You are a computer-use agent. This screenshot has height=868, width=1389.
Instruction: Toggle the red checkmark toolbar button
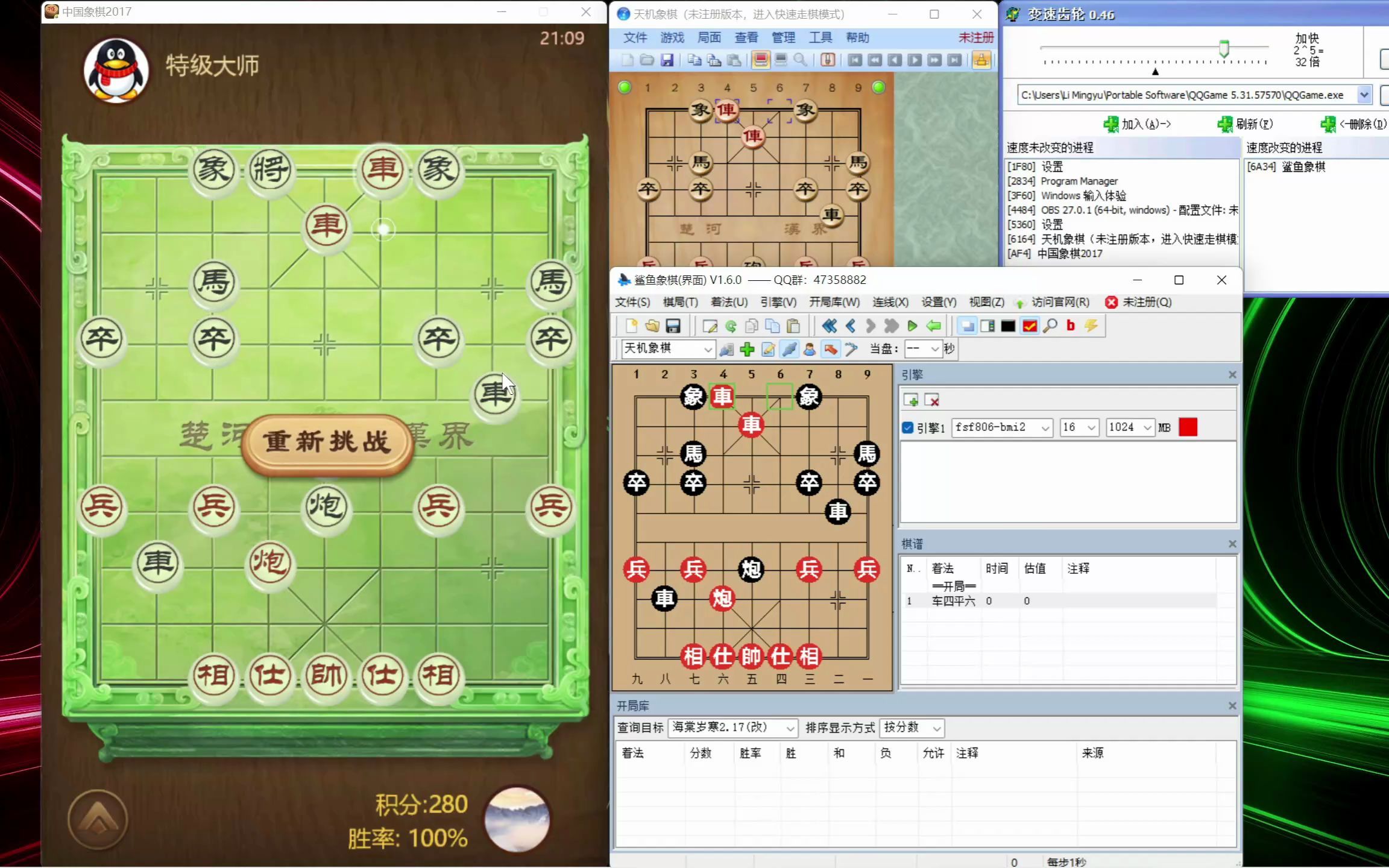[1029, 326]
